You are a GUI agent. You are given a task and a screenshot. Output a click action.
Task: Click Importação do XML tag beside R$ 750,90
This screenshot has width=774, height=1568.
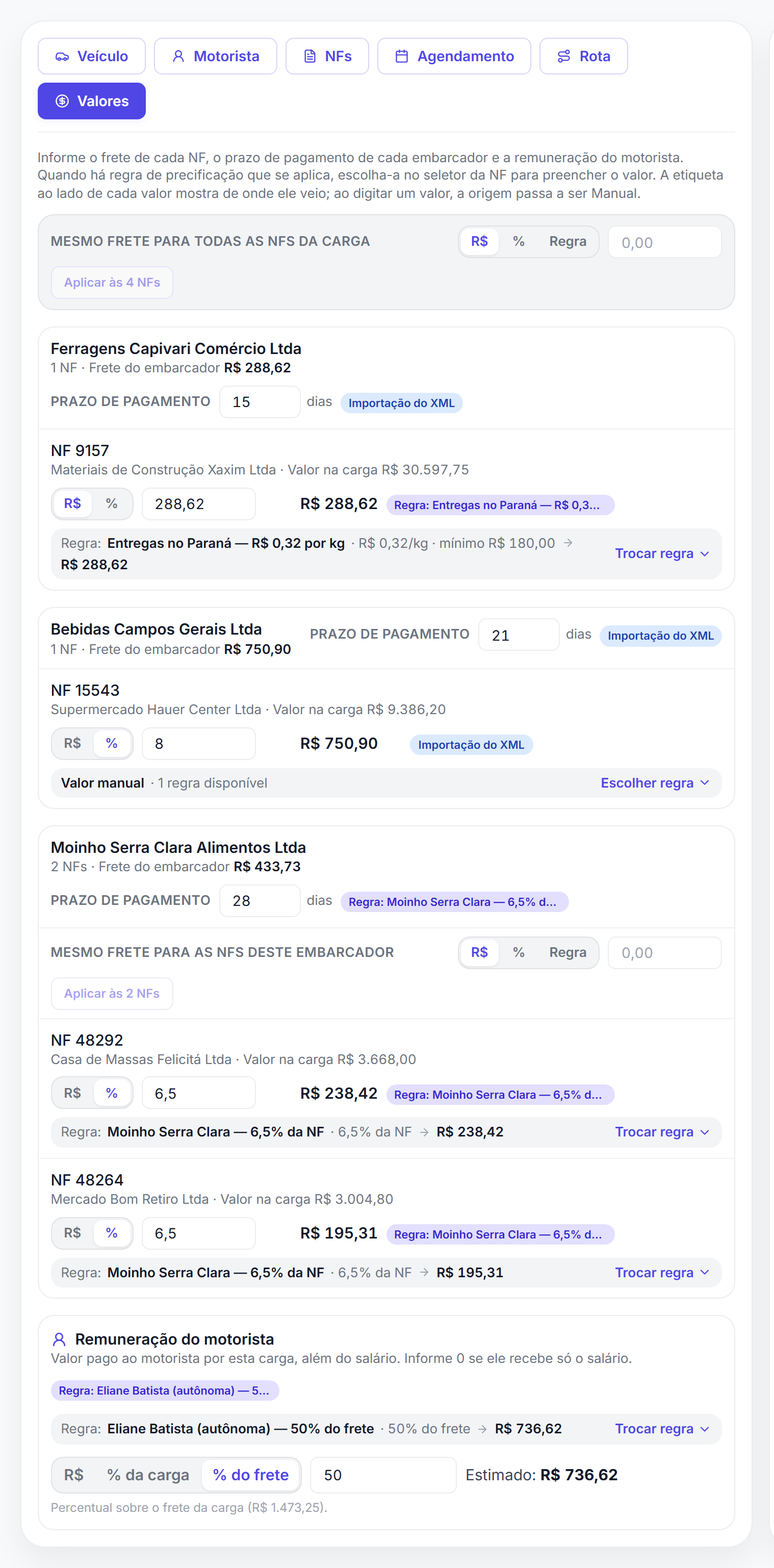coord(471,745)
